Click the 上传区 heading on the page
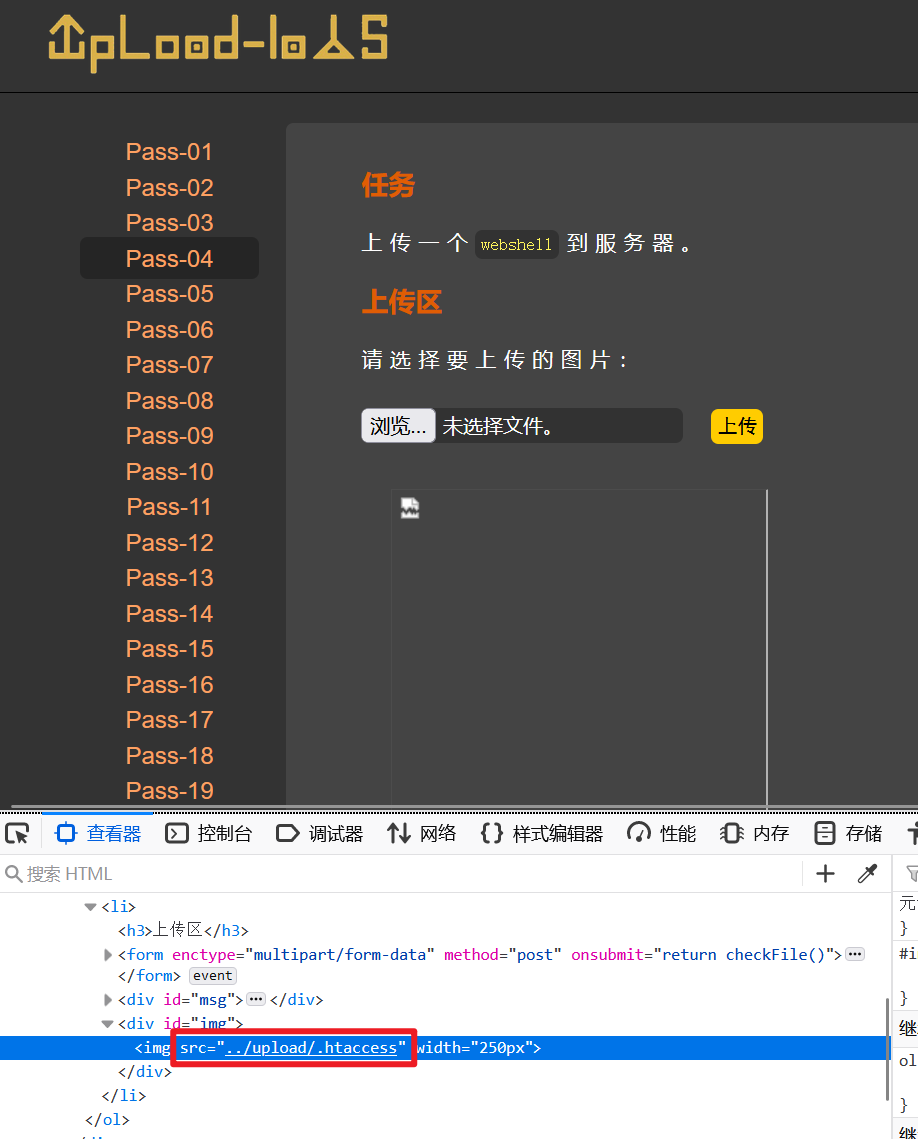The height and width of the screenshot is (1139, 918). [x=402, y=301]
